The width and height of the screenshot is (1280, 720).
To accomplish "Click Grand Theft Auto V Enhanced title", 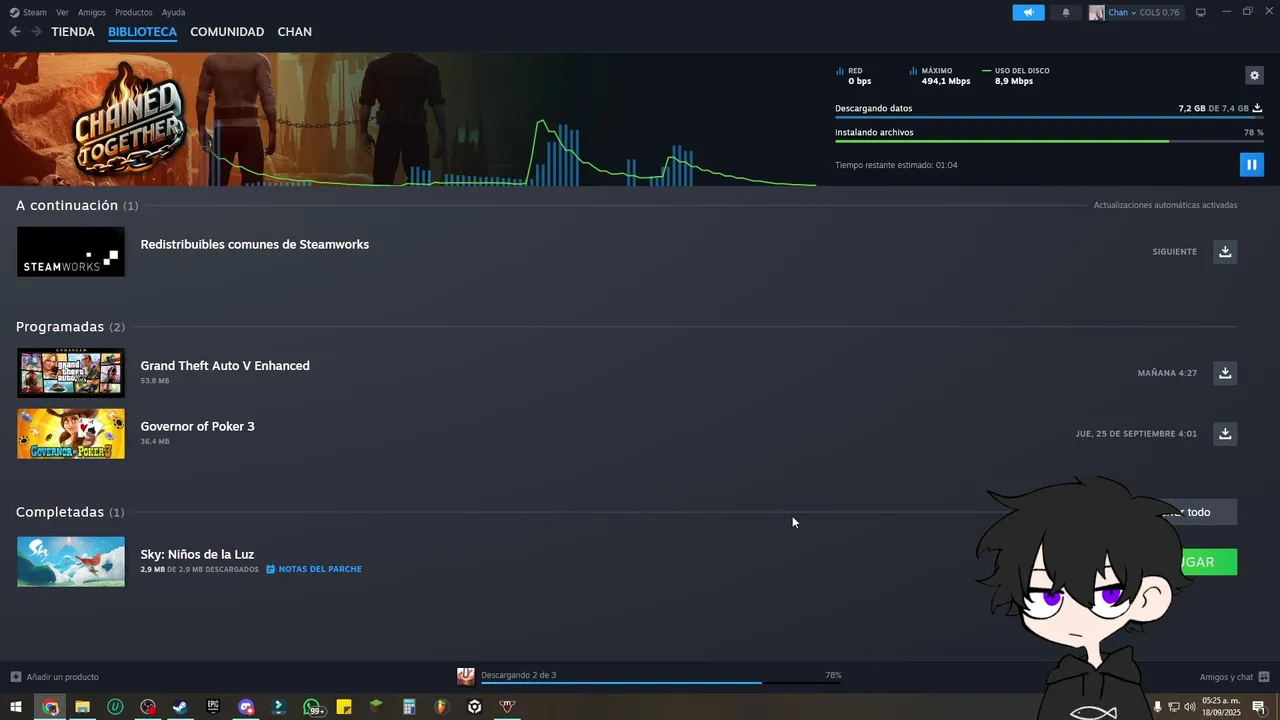I will click(225, 366).
